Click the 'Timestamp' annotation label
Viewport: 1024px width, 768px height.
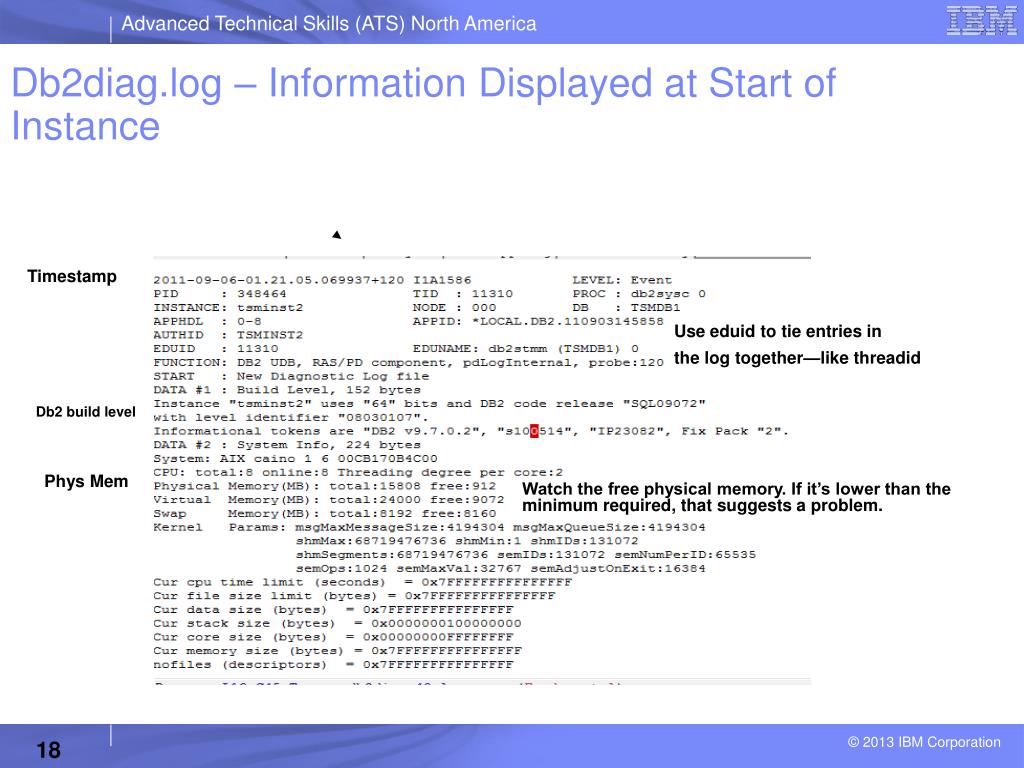[x=72, y=276]
